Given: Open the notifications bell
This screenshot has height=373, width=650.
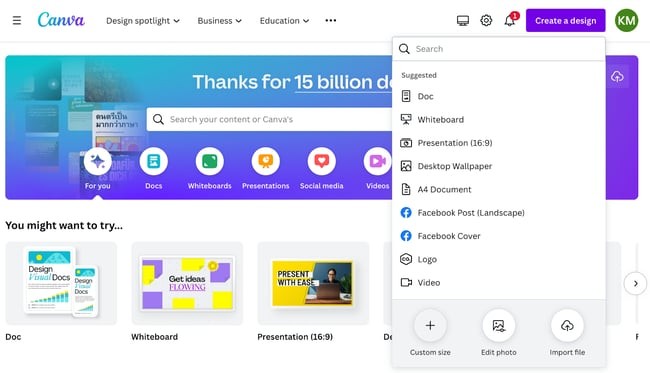Looking at the screenshot, I should [x=510, y=20].
